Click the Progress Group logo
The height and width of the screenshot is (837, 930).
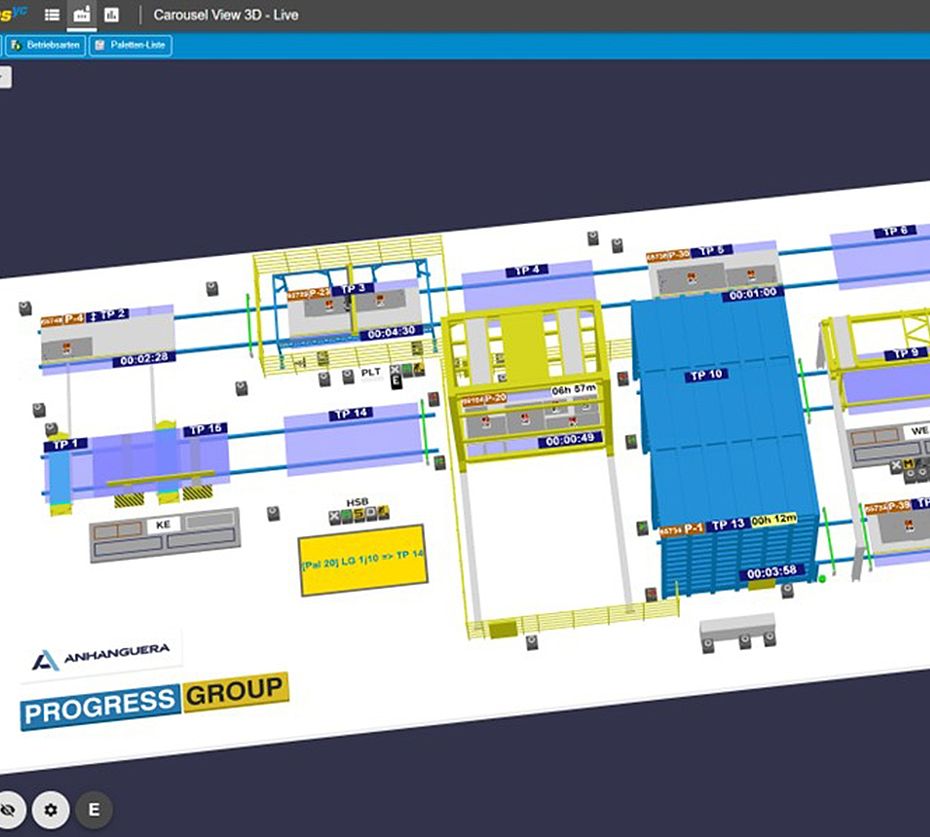click(155, 701)
